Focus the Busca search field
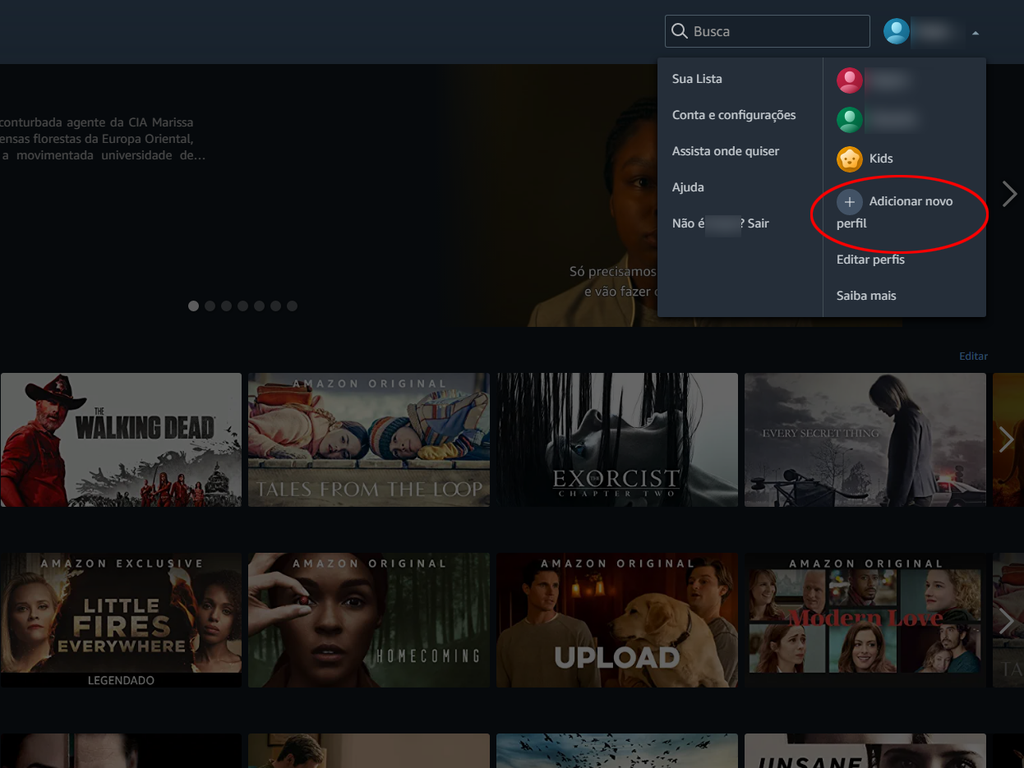The image size is (1024, 768). pos(767,31)
